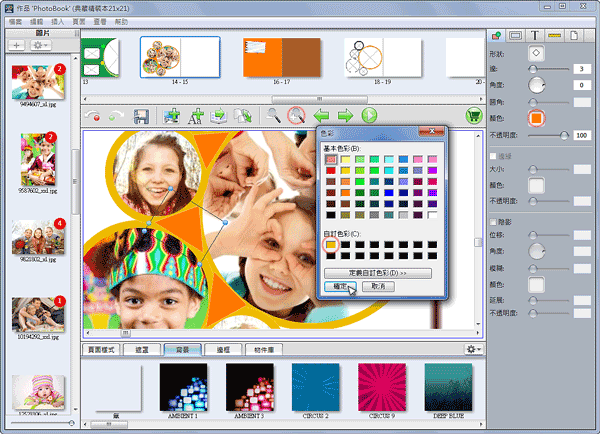Enable the 陰影 shadow checkbox

[x=493, y=222]
